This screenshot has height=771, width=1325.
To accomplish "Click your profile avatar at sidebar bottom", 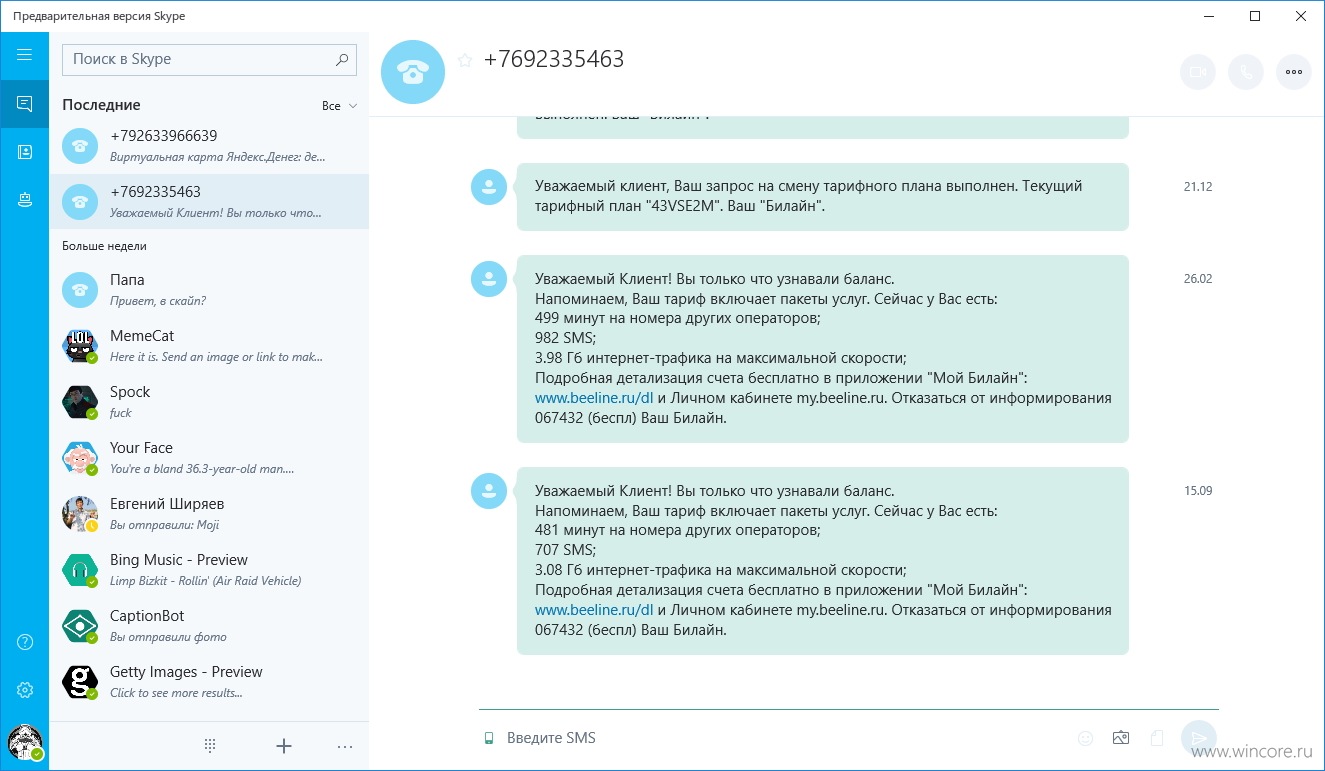I will [x=25, y=742].
